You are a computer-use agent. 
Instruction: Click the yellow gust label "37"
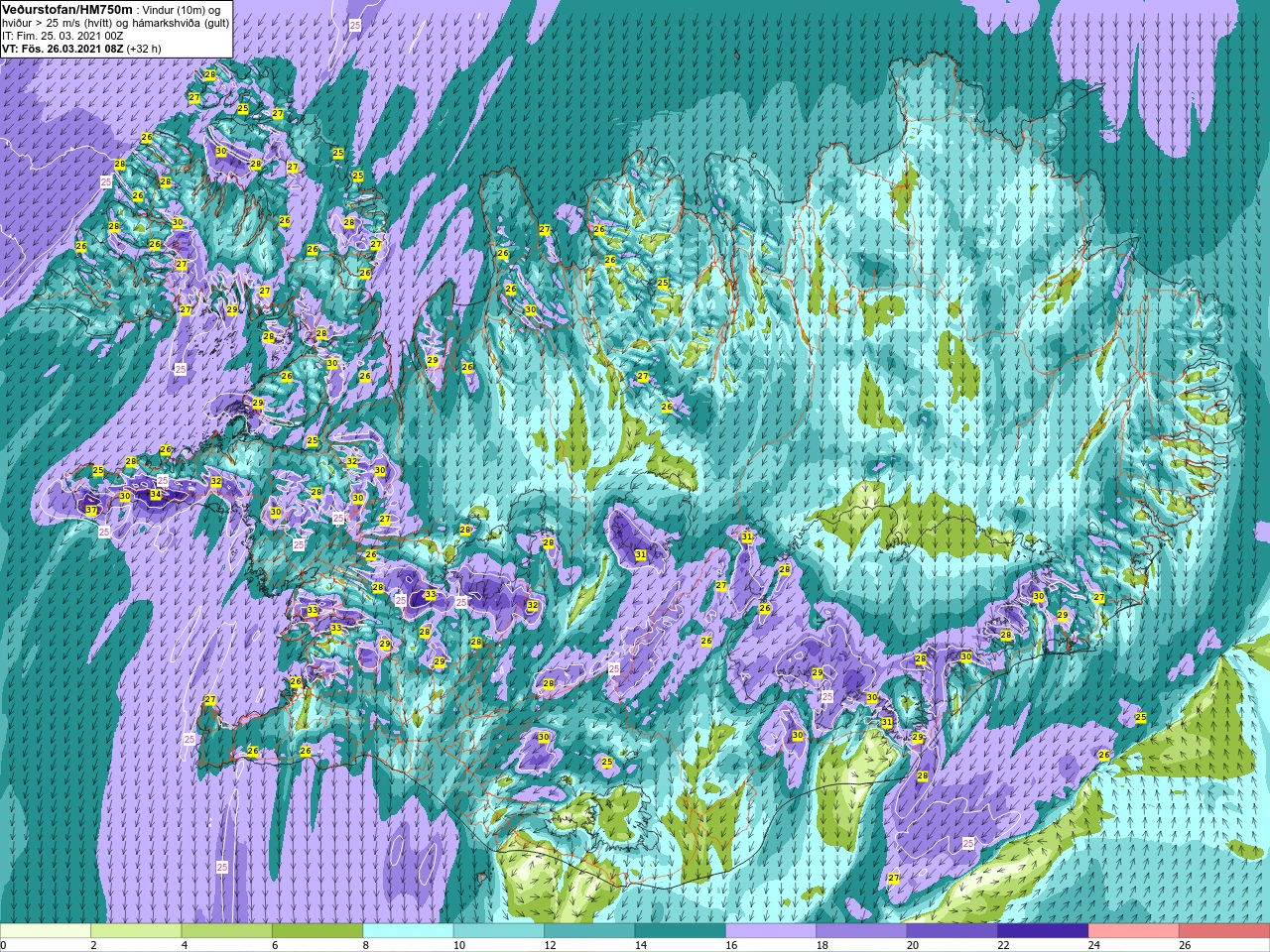pyautogui.click(x=91, y=511)
